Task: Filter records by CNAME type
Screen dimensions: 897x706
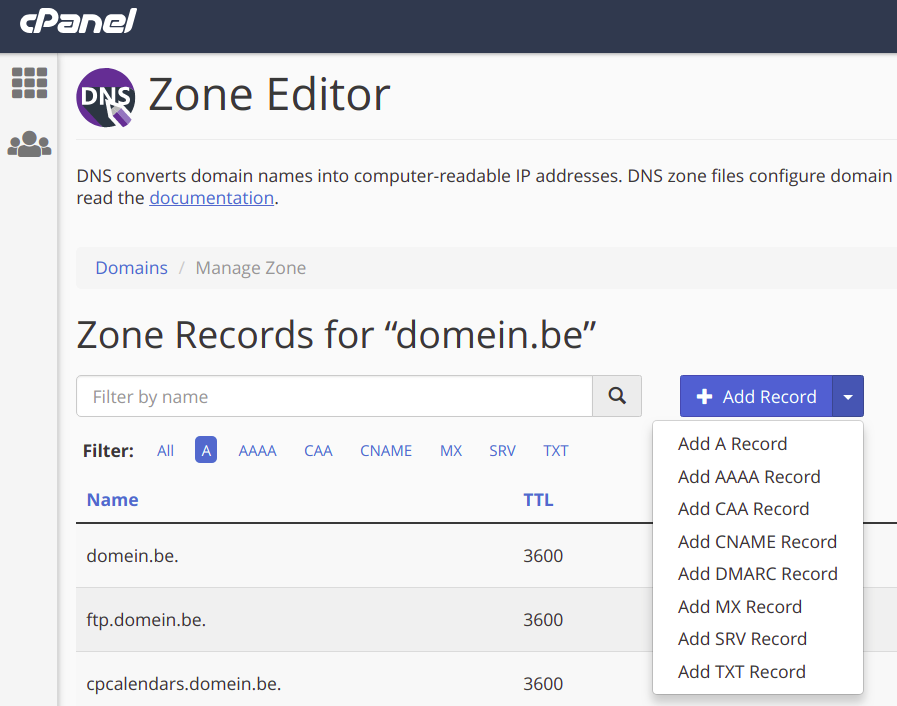Action: pyautogui.click(x=386, y=451)
